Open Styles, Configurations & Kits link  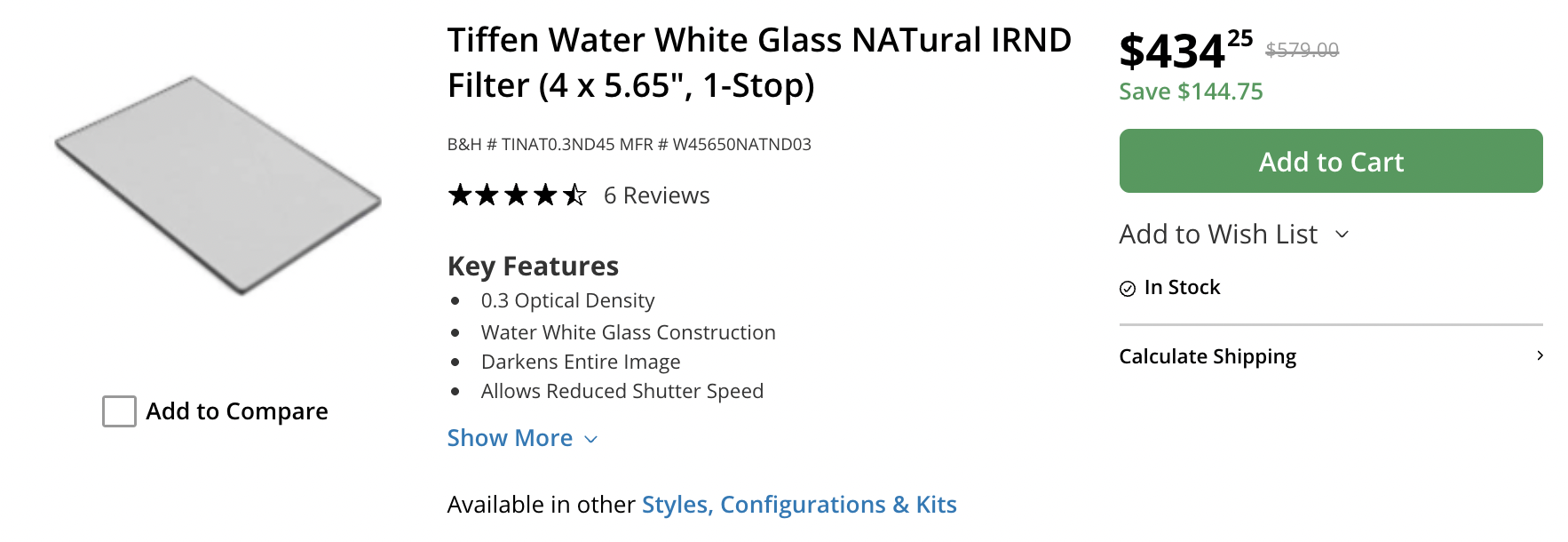coord(799,505)
